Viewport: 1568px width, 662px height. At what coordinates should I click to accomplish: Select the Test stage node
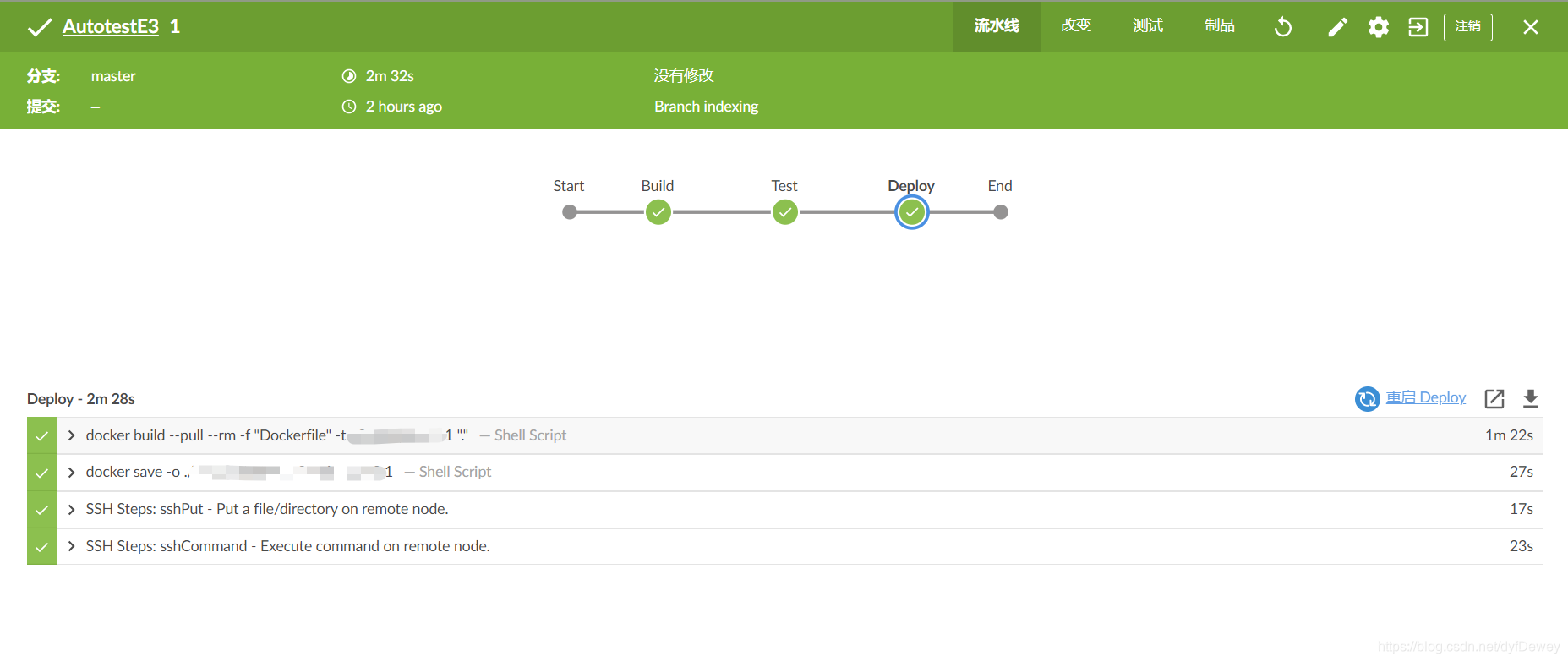(784, 212)
